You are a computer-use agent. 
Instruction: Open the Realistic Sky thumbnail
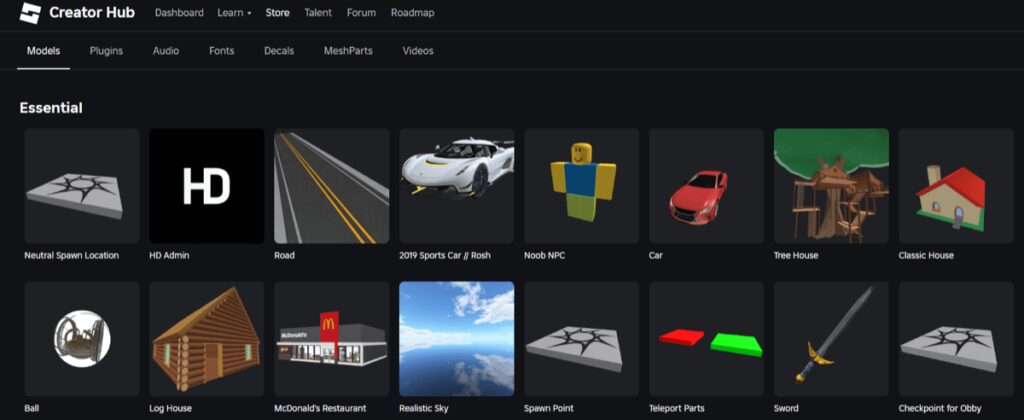tap(456, 339)
